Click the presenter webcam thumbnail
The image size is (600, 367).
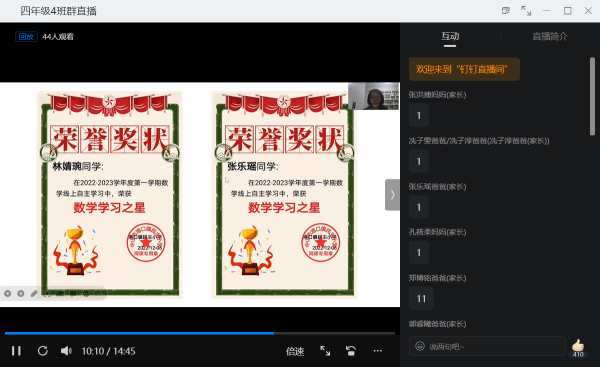(x=373, y=96)
